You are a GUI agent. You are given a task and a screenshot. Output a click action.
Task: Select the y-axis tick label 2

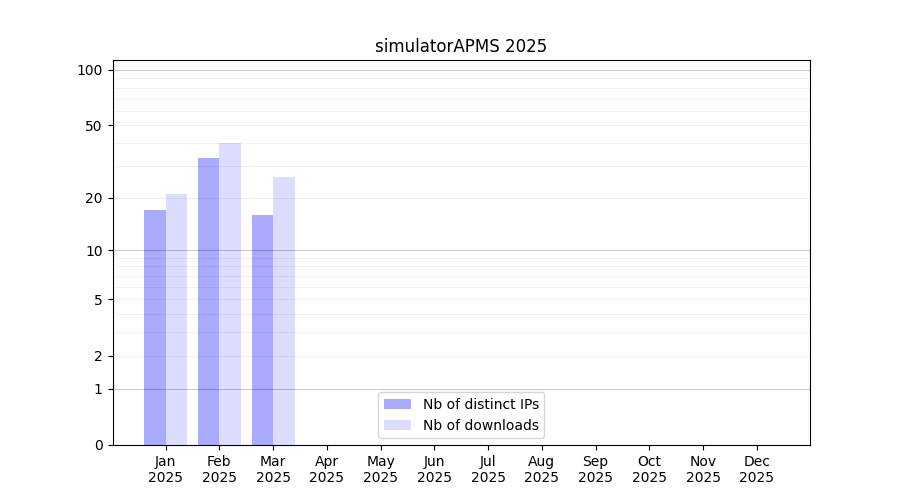pyautogui.click(x=98, y=357)
